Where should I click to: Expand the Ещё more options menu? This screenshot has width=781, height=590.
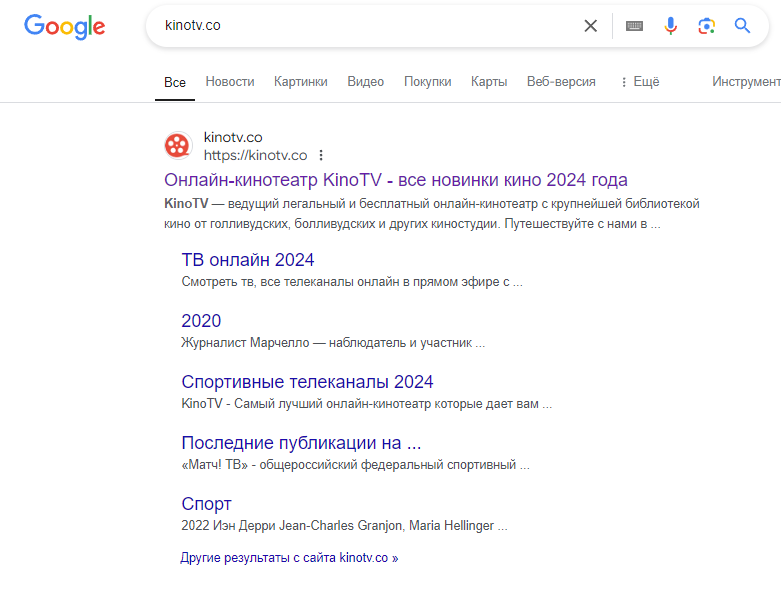click(x=640, y=82)
